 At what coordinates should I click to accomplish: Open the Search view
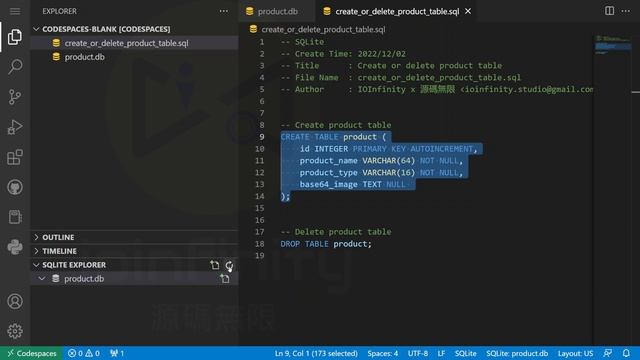(x=15, y=67)
